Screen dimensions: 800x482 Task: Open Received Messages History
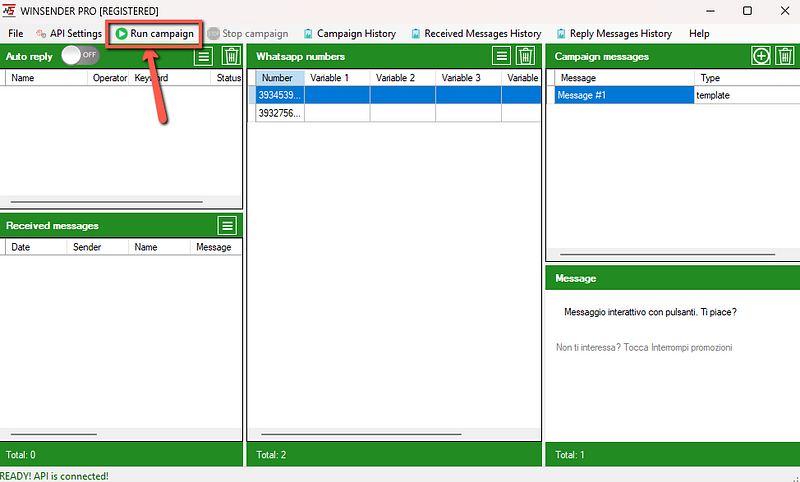pyautogui.click(x=476, y=34)
